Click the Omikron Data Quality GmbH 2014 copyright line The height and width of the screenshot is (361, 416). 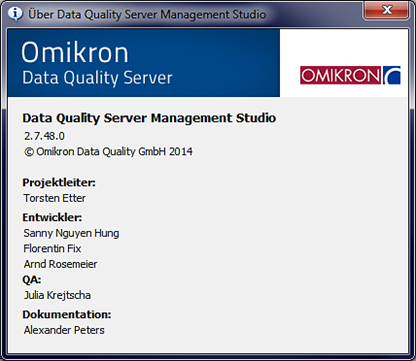(x=108, y=152)
